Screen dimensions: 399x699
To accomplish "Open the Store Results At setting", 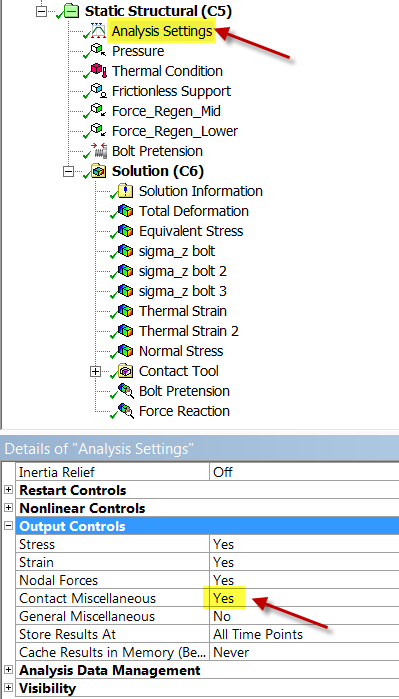I will click(x=304, y=634).
